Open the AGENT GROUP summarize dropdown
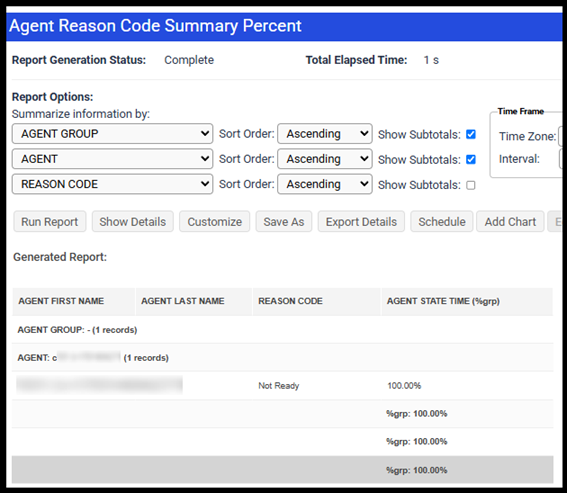The image size is (567, 493). pos(112,134)
